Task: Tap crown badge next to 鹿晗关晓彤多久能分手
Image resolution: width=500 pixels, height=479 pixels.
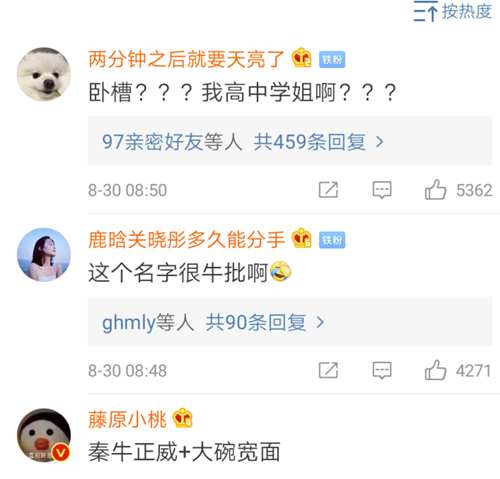Action: coord(302,238)
